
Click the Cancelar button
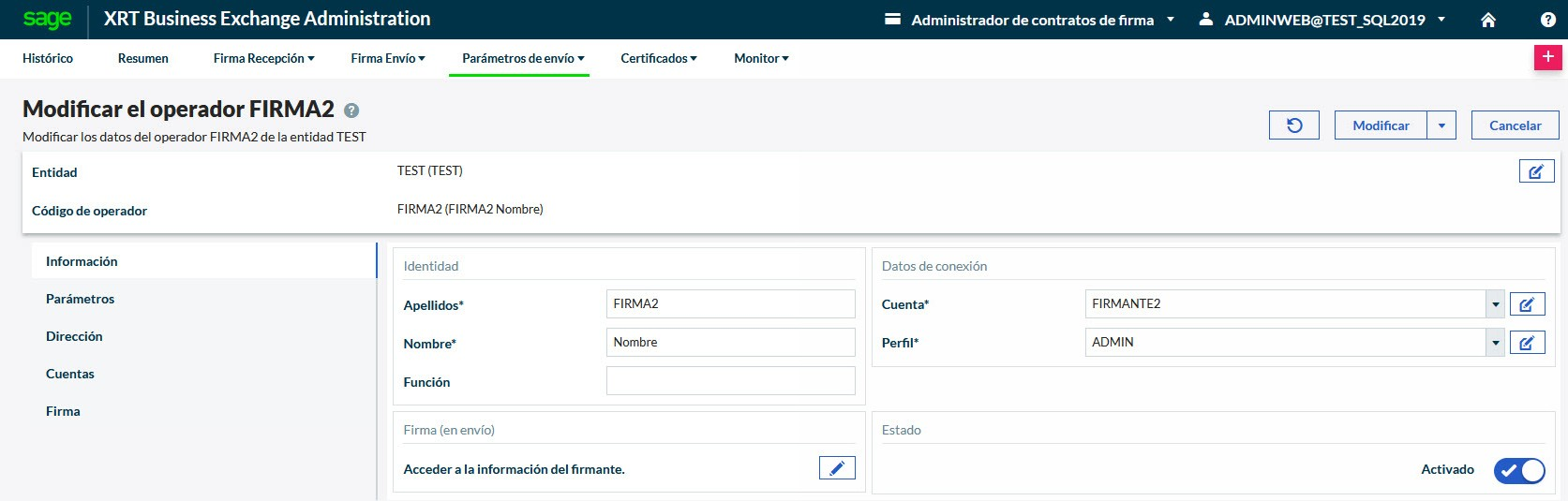point(1515,125)
